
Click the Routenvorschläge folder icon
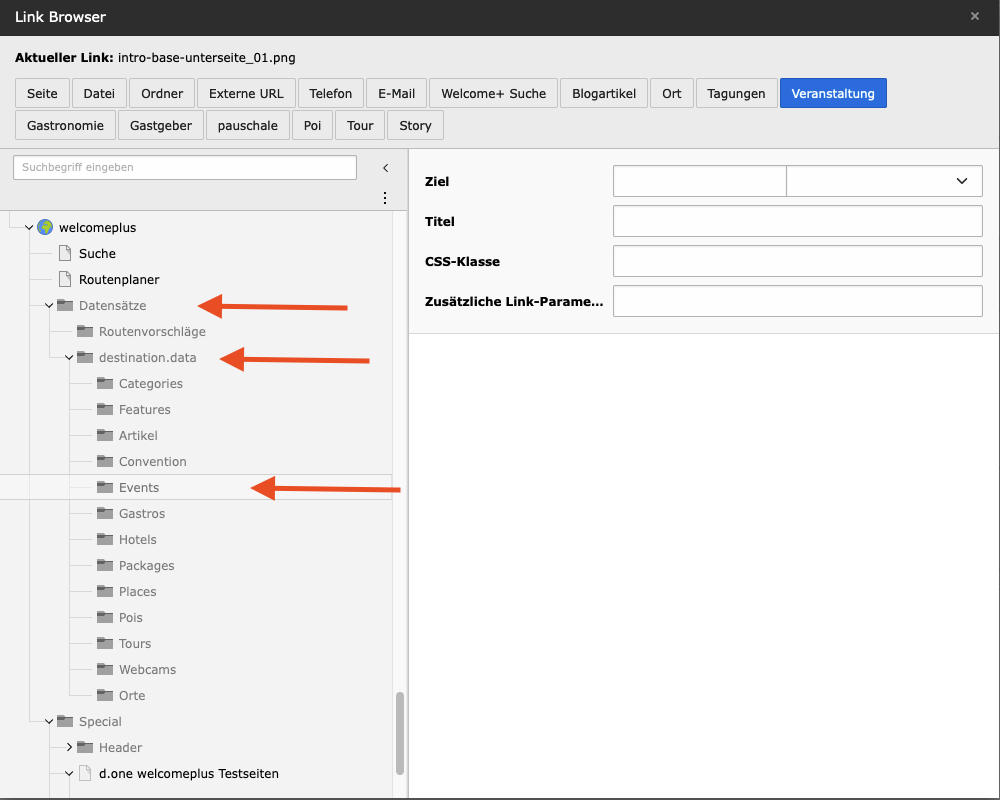pos(85,331)
